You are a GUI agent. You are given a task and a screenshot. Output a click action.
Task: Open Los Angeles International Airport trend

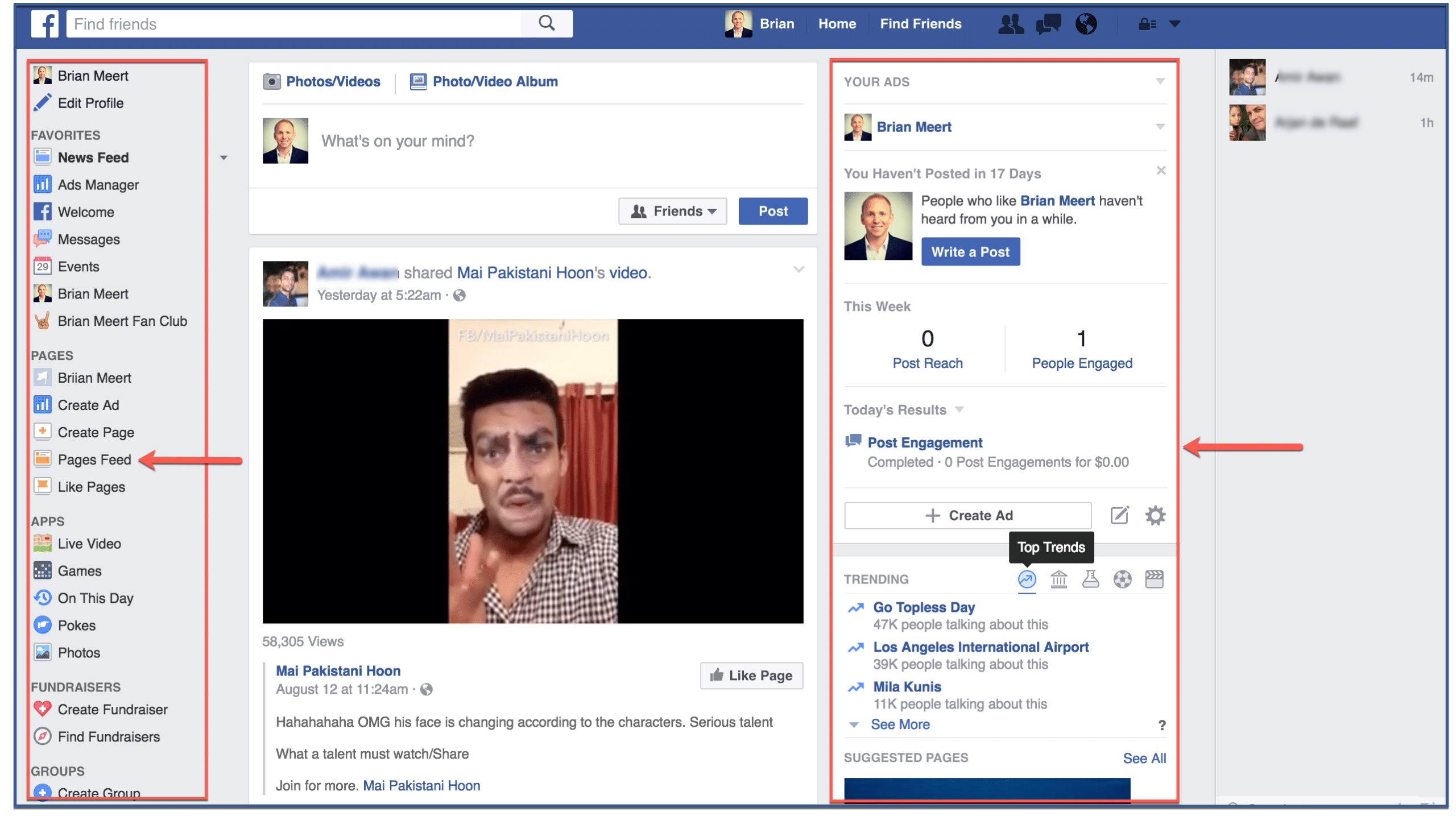click(x=981, y=647)
